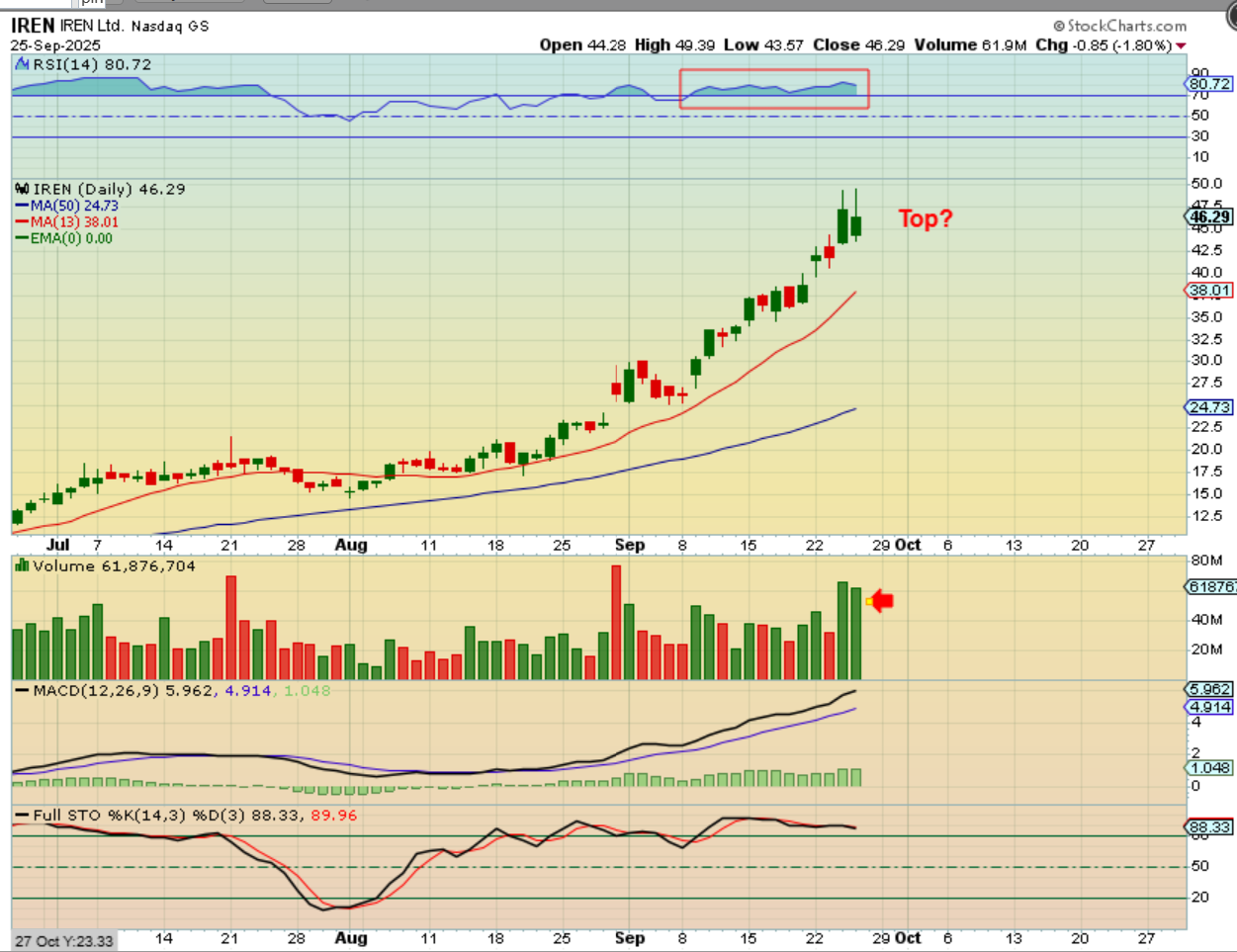Click the Aug label on the bottom date axis
The height and width of the screenshot is (952, 1237).
click(350, 938)
